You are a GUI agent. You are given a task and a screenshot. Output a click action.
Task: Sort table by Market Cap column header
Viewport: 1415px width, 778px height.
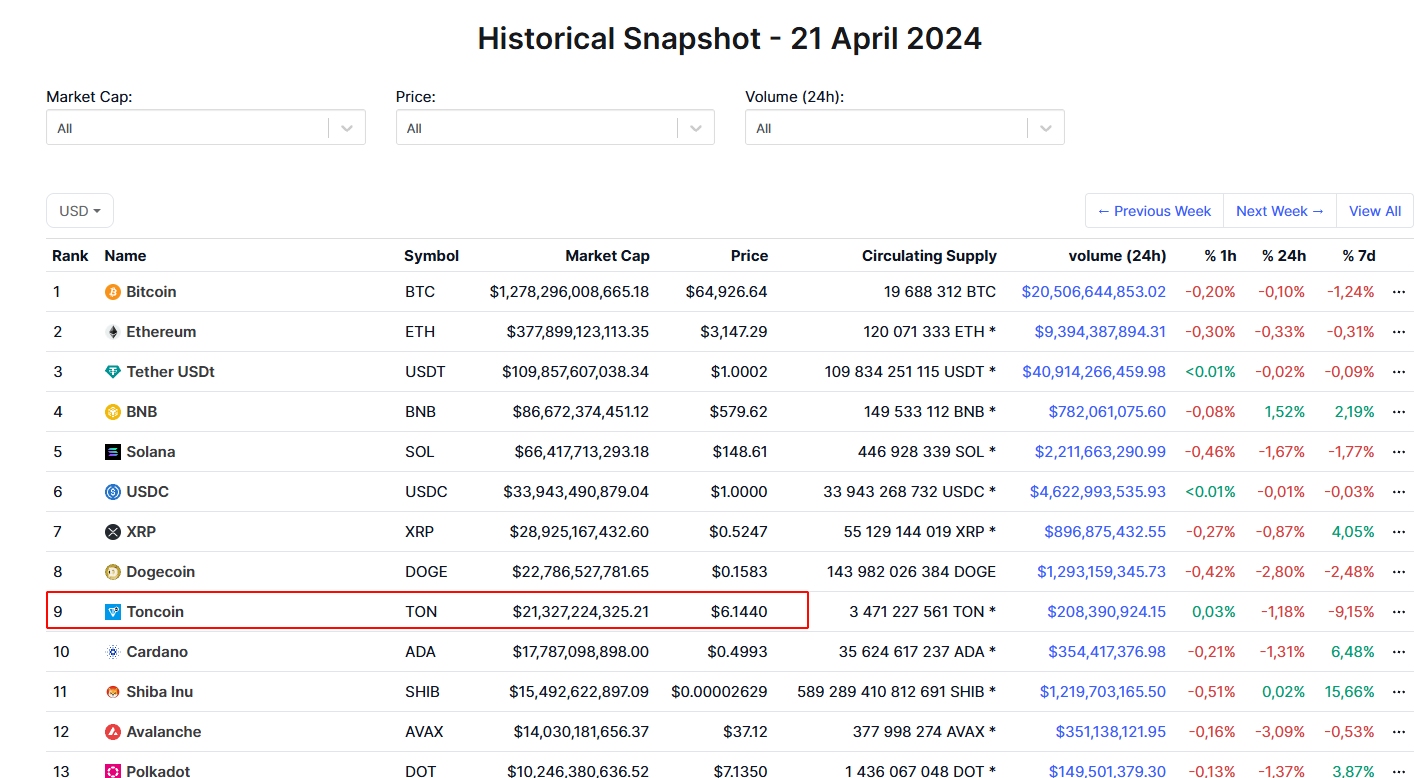point(607,256)
